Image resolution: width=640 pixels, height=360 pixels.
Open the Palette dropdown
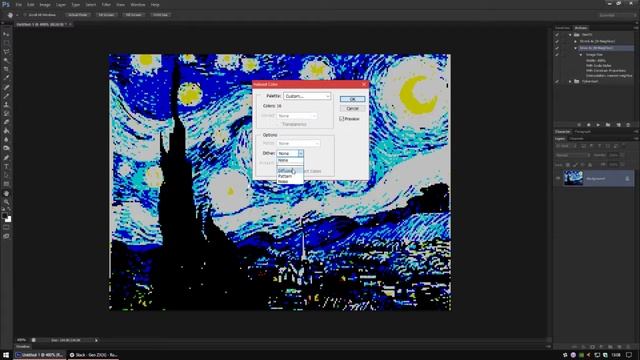tap(307, 96)
